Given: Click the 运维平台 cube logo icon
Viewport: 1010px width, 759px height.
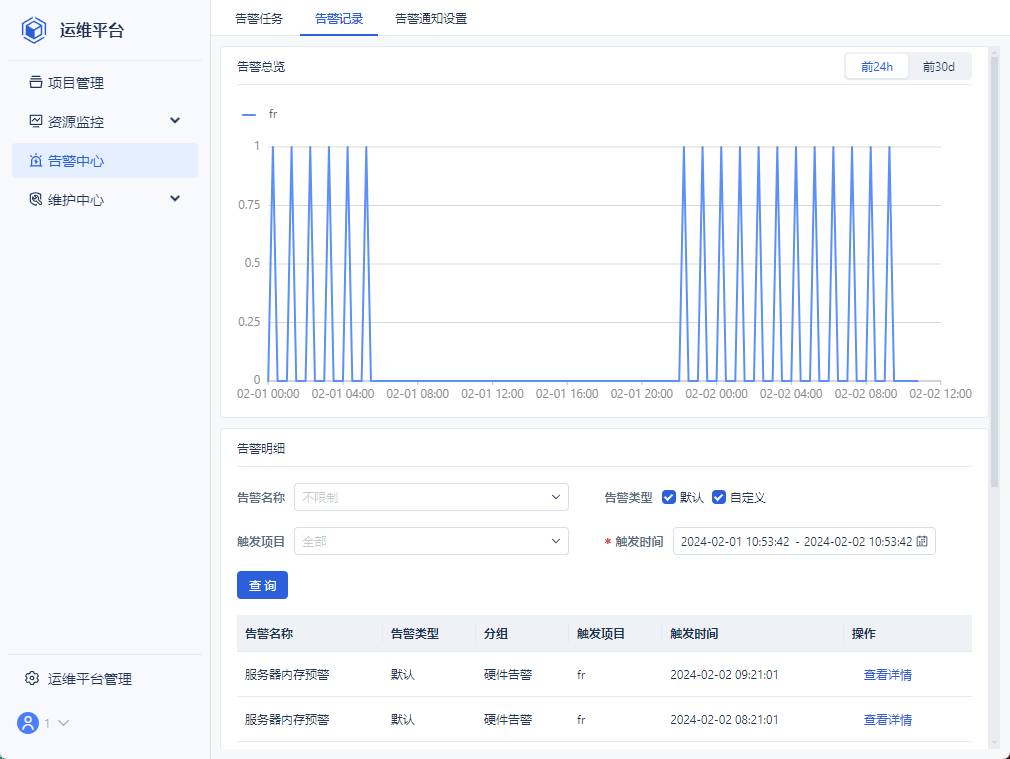Looking at the screenshot, I should pos(35,30).
